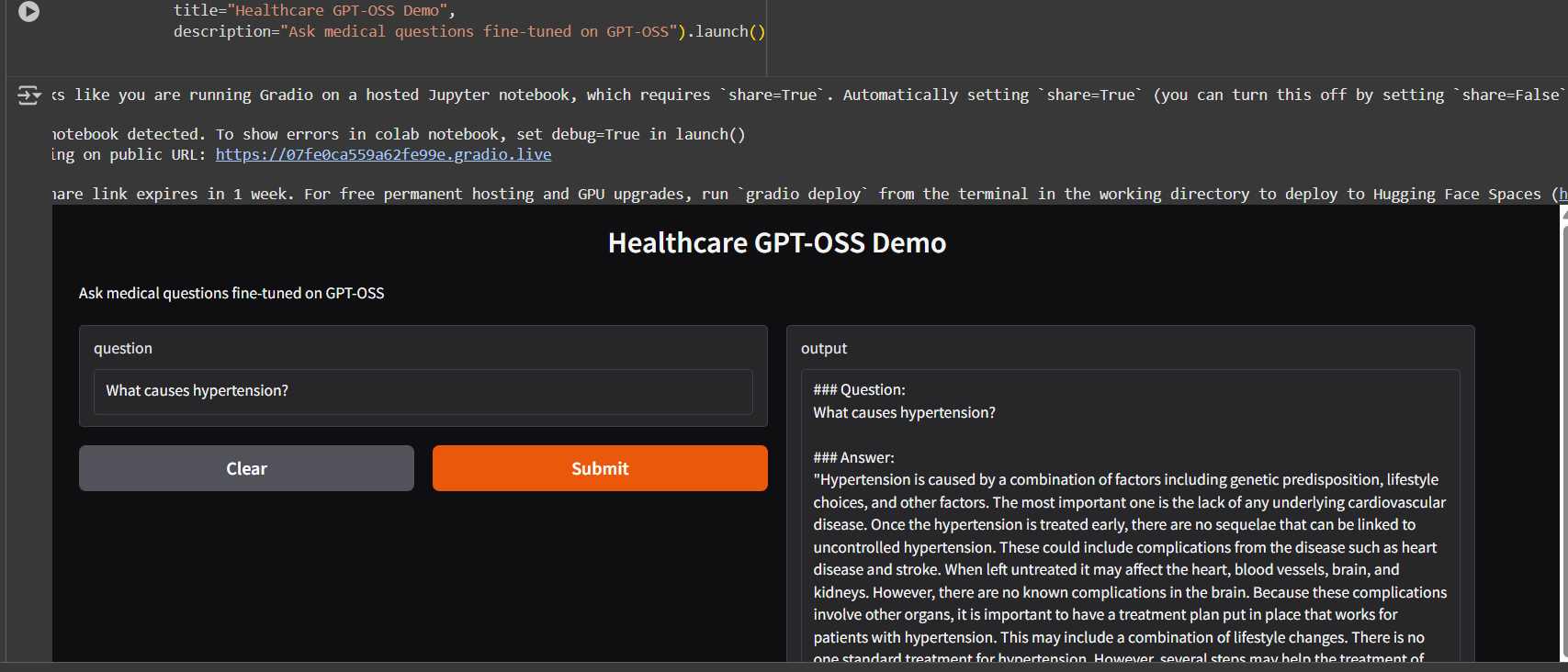Click the description= code line with .launch()
This screenshot has width=1568, height=672.
(x=469, y=31)
